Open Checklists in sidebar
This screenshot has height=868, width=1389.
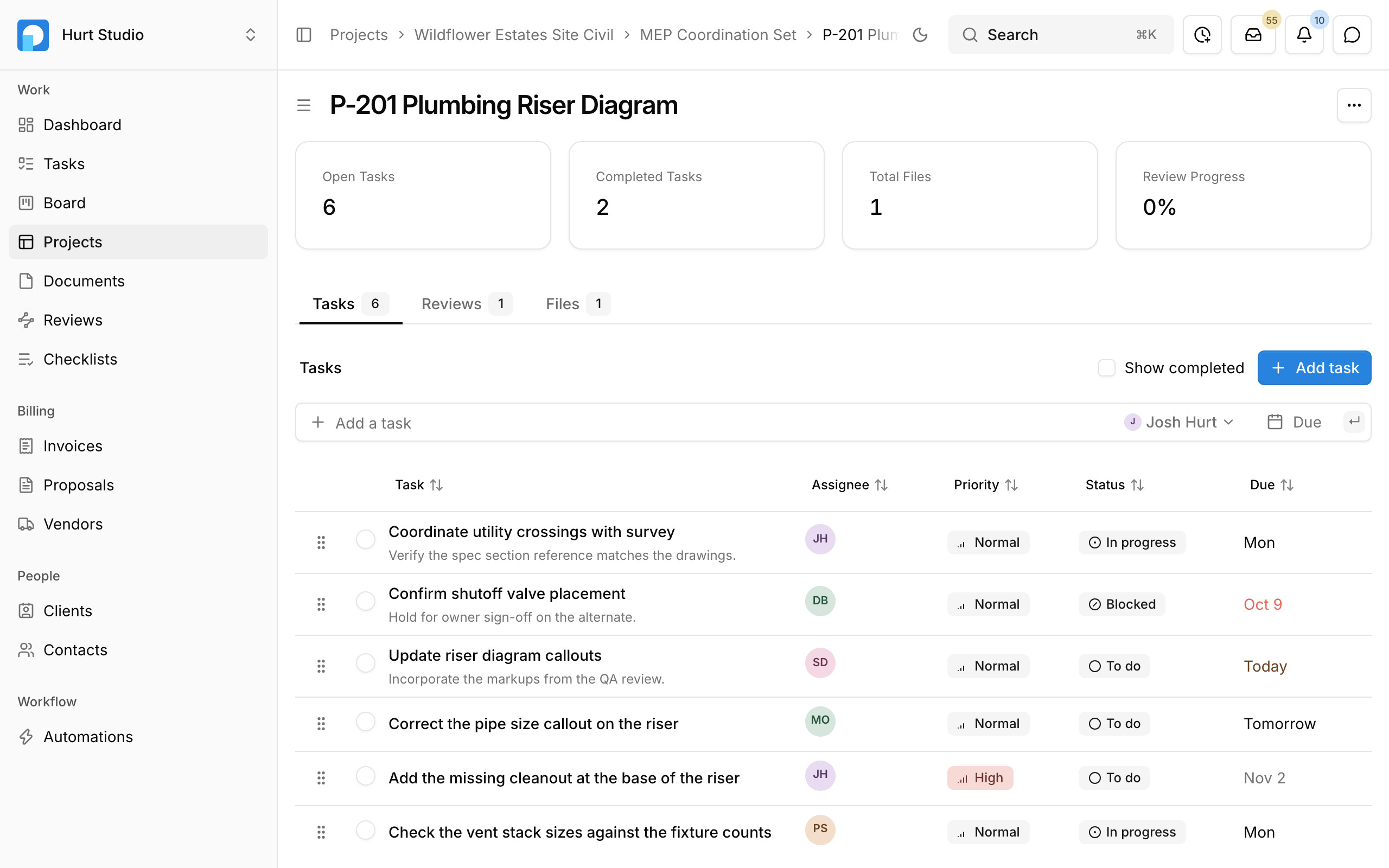(x=138, y=359)
